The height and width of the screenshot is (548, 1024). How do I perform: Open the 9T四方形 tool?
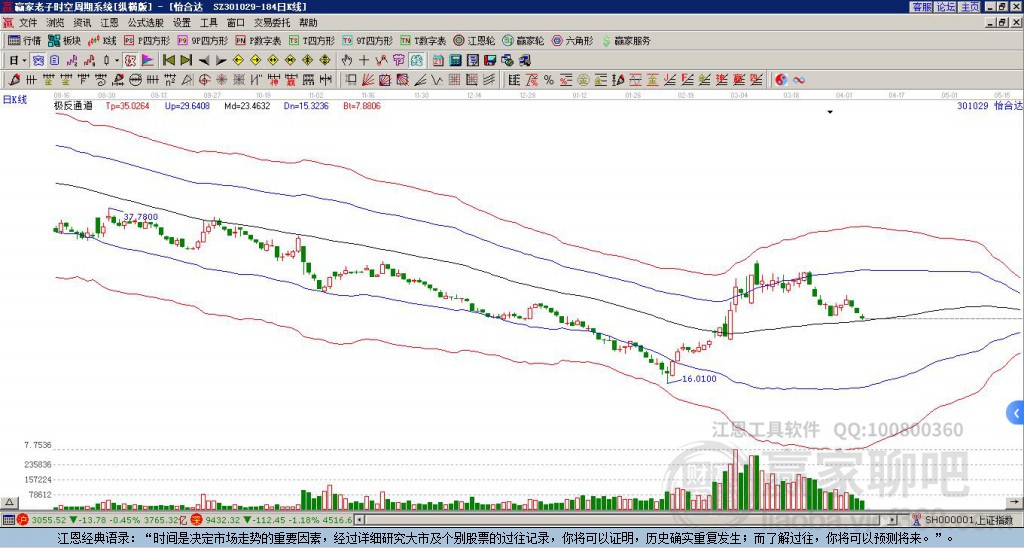click(368, 40)
